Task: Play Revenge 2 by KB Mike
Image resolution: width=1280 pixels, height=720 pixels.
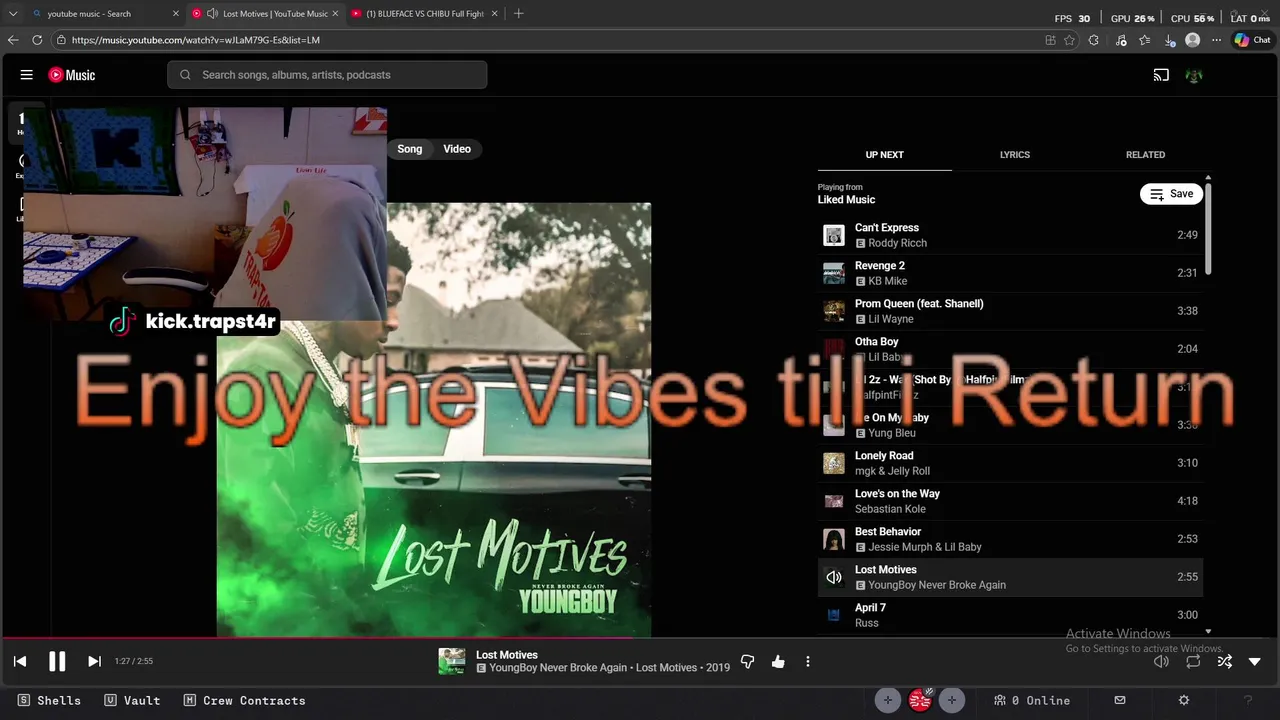Action: 1010,273
